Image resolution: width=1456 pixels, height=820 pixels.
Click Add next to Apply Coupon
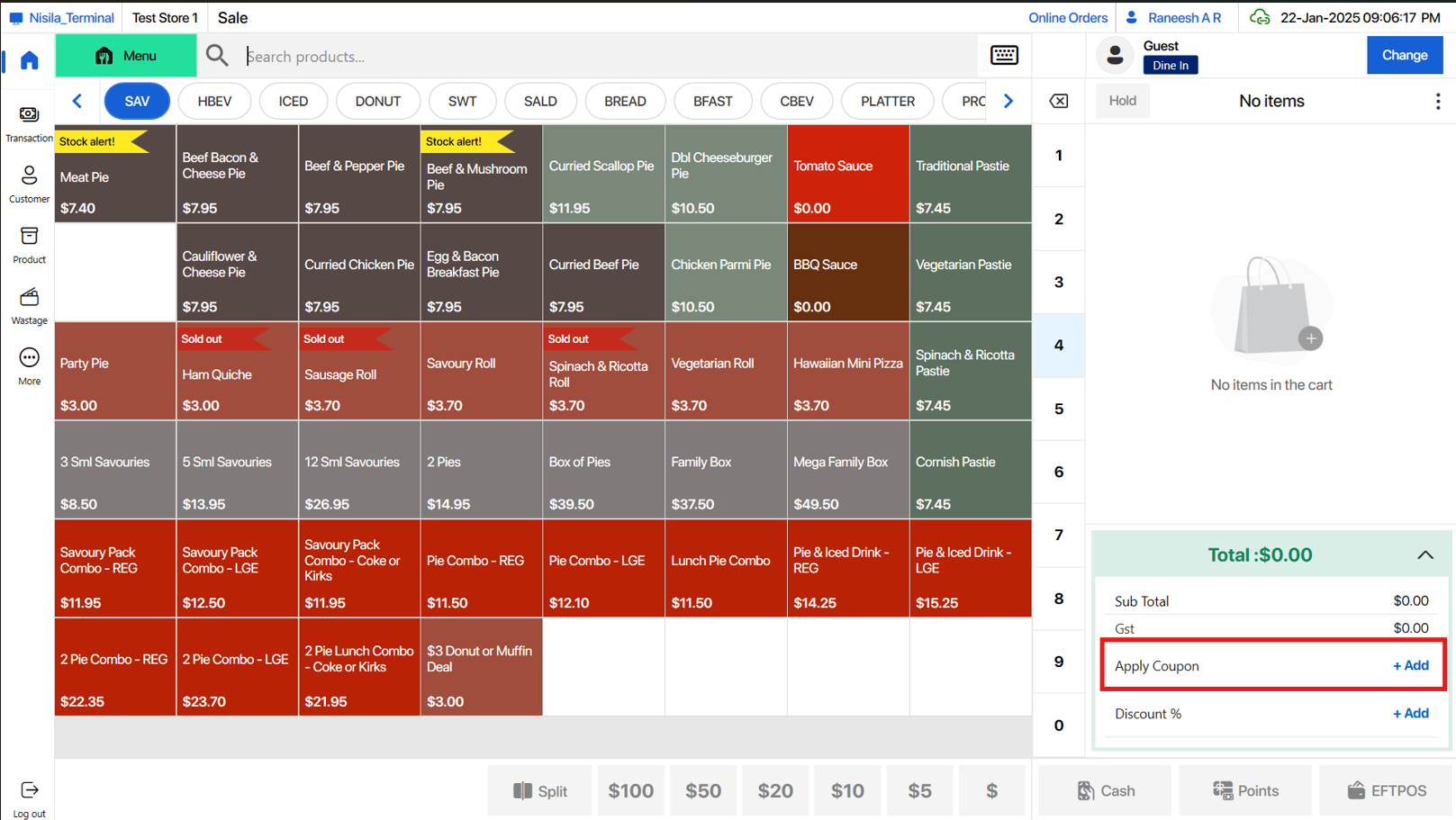point(1410,666)
